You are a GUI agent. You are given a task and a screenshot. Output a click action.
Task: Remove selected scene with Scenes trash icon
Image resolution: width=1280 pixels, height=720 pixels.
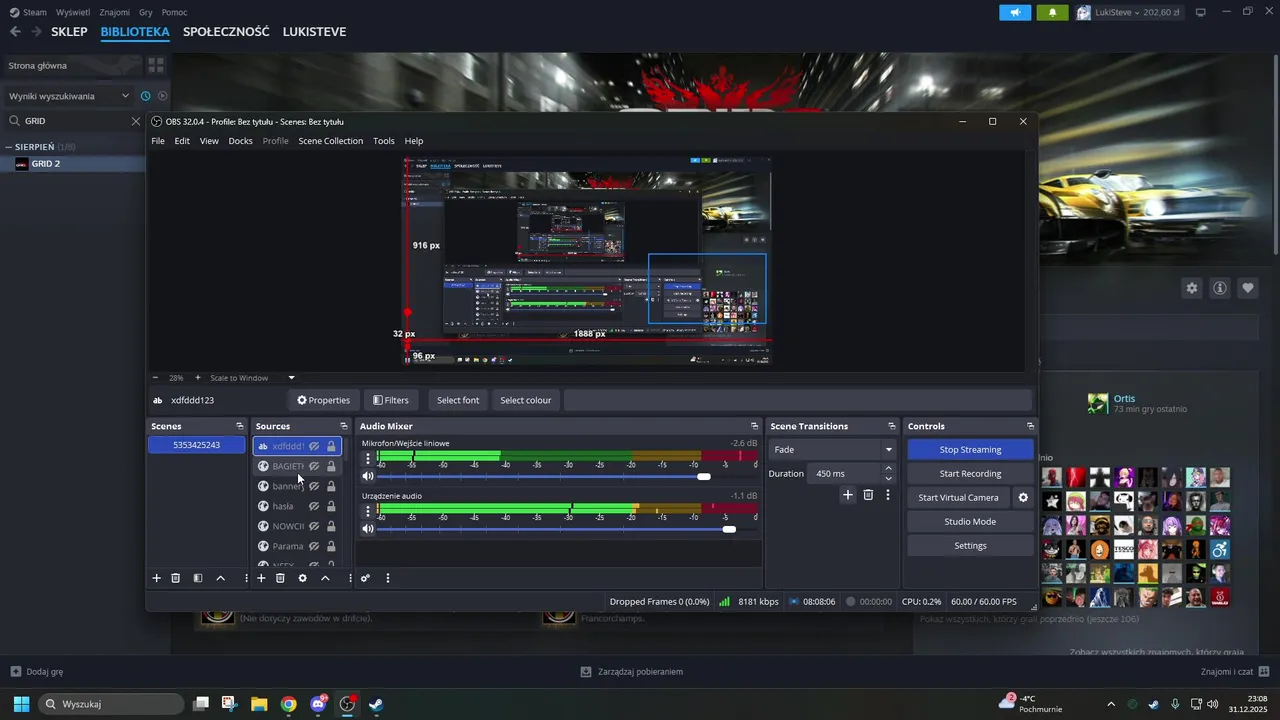point(176,578)
